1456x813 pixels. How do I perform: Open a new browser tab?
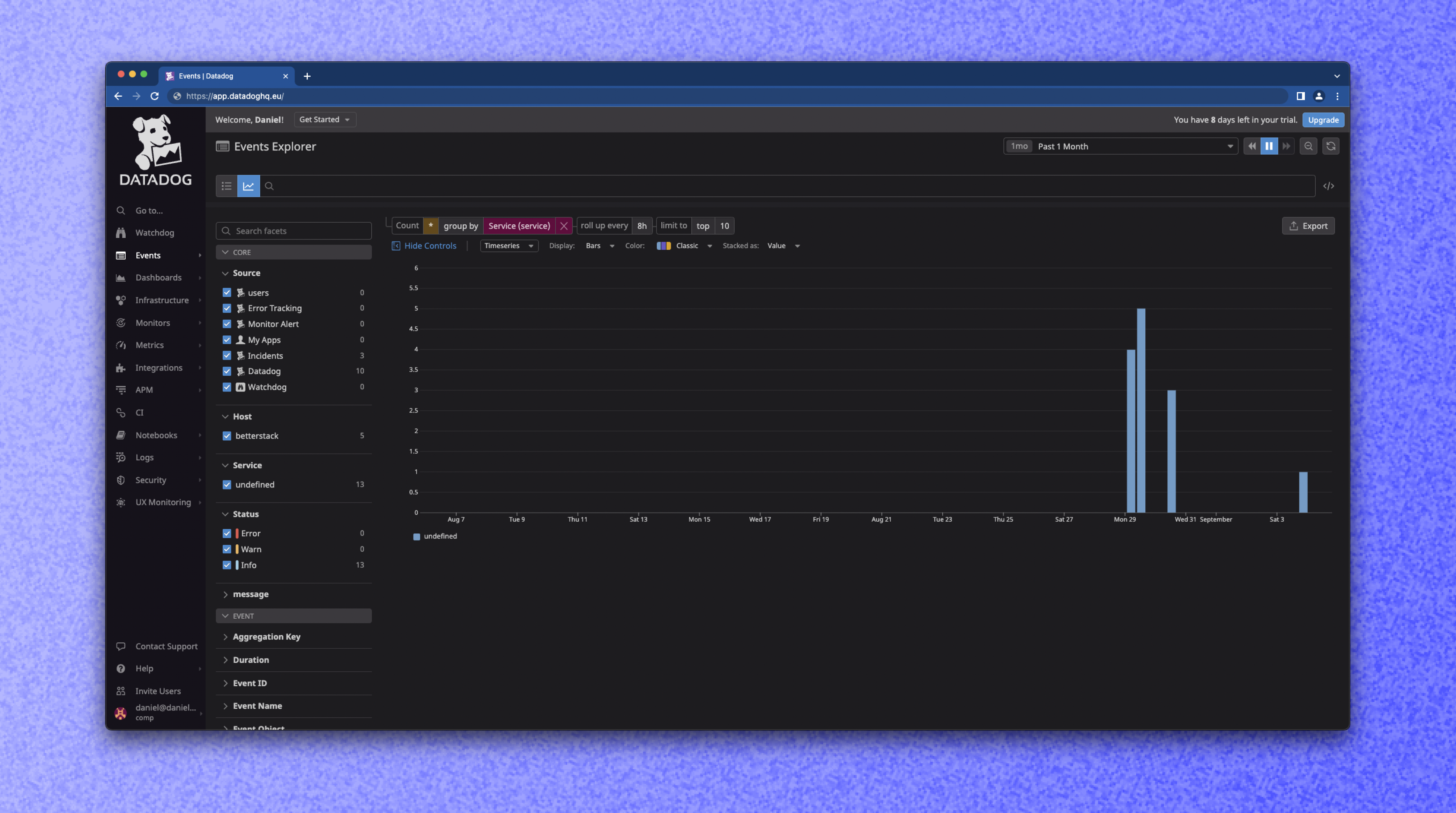click(307, 76)
